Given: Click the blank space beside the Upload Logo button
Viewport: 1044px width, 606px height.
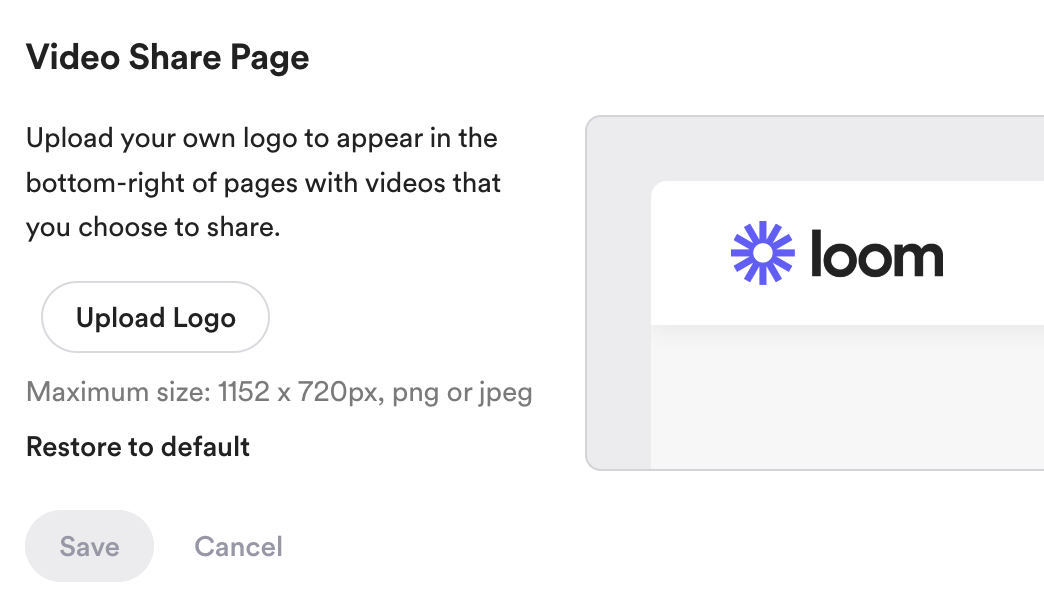Looking at the screenshot, I should (x=413, y=317).
